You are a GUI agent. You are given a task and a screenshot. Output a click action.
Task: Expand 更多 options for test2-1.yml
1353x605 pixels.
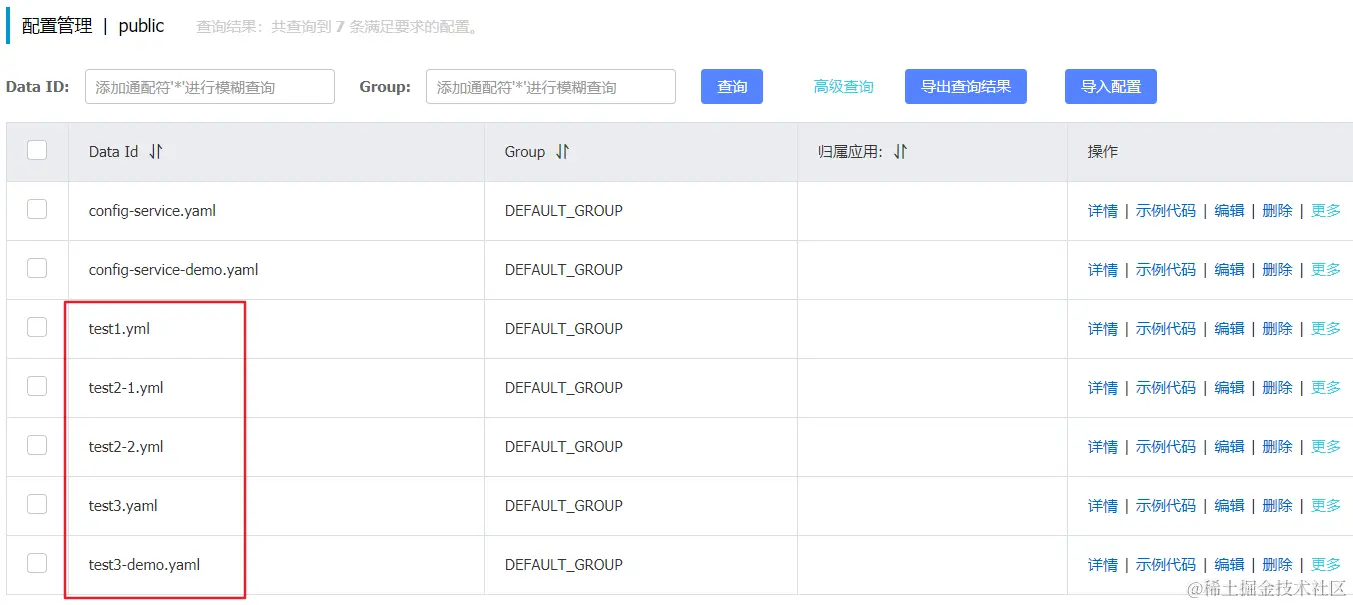(1325, 388)
